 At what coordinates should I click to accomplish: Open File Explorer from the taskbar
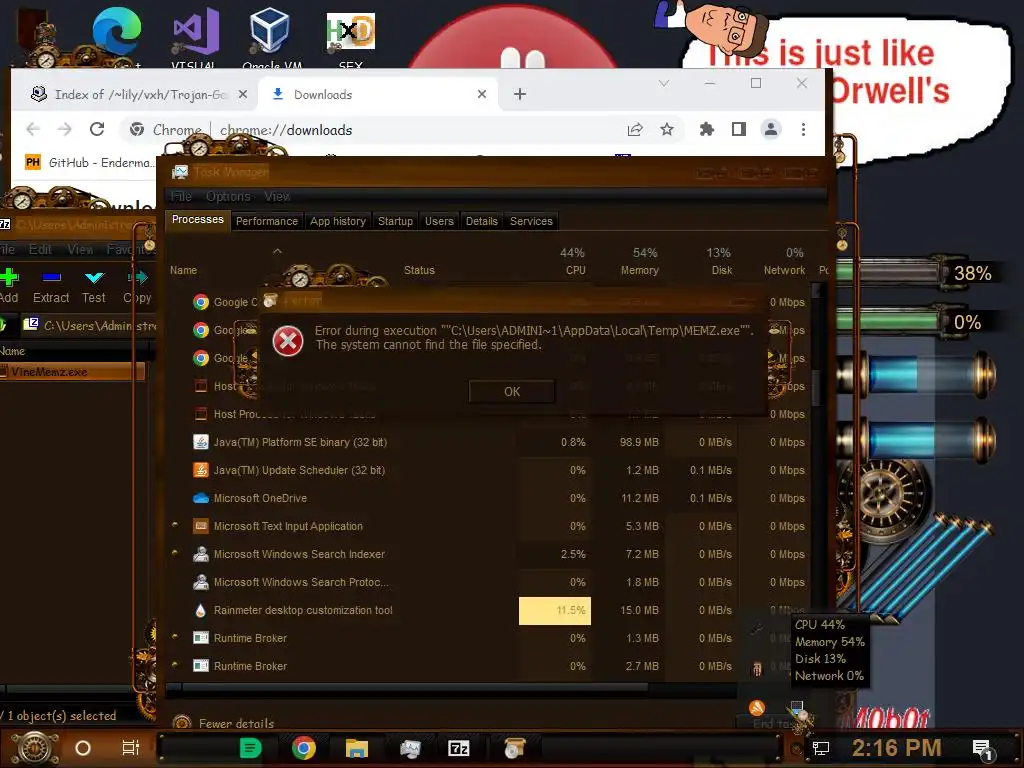pyautogui.click(x=357, y=748)
